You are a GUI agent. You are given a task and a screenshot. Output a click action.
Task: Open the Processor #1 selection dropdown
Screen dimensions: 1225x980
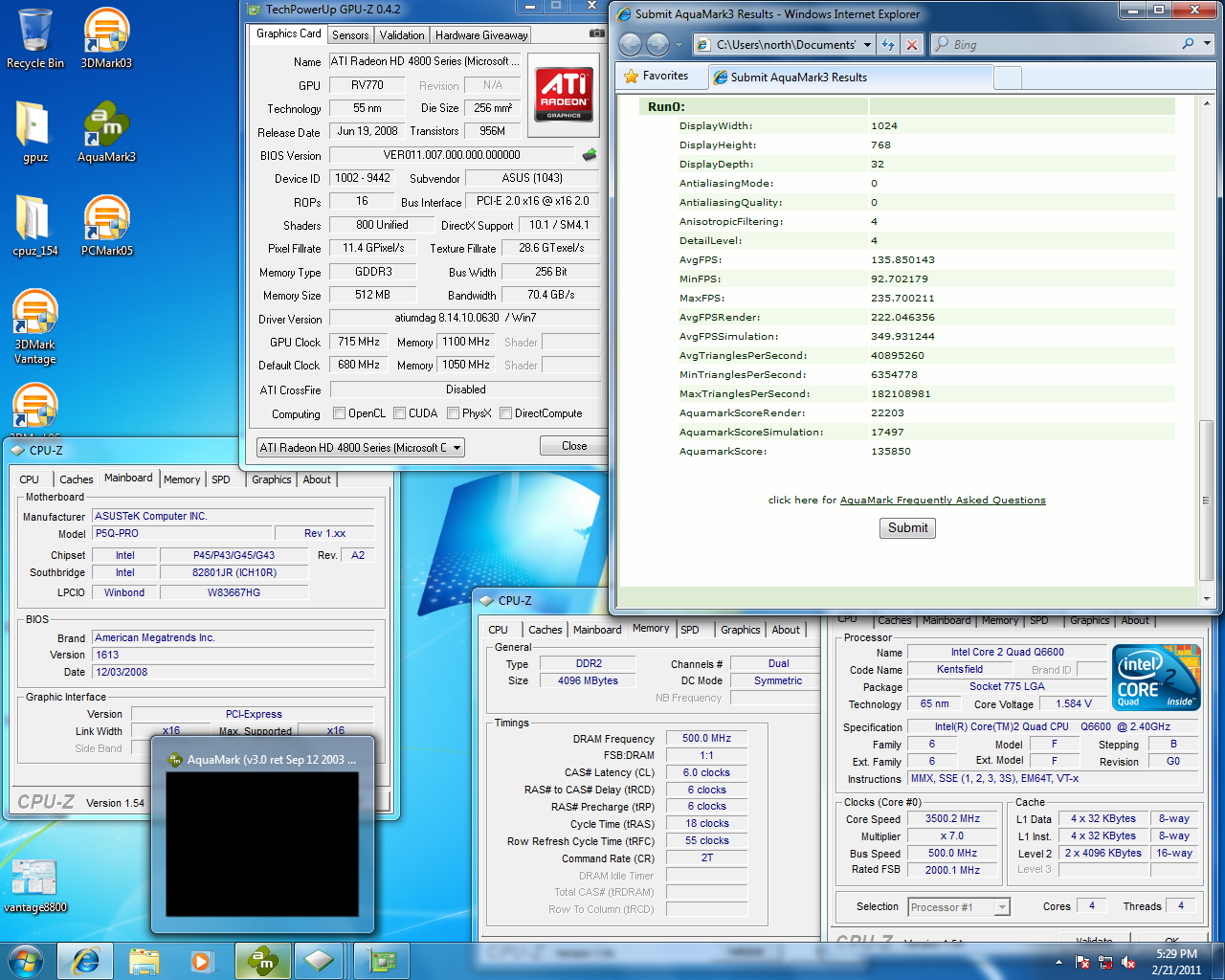[959, 907]
